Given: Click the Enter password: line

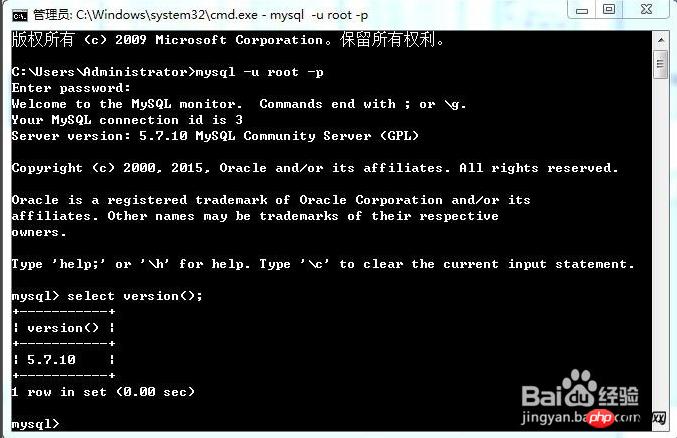Looking at the screenshot, I should (71, 88).
